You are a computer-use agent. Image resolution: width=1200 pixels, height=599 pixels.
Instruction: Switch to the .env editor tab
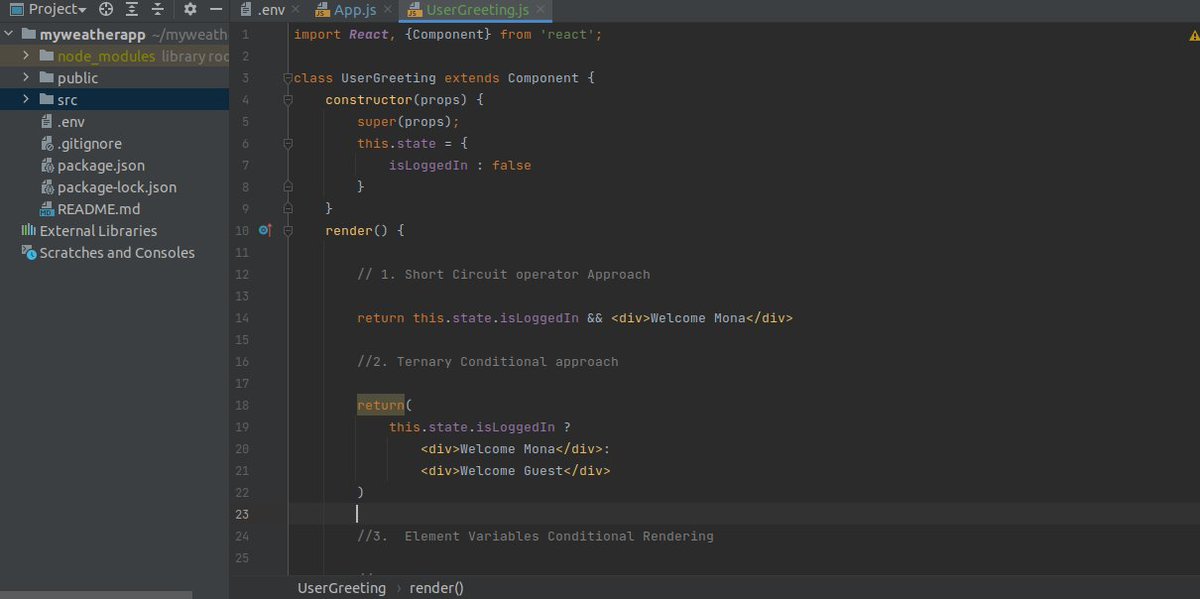click(270, 11)
